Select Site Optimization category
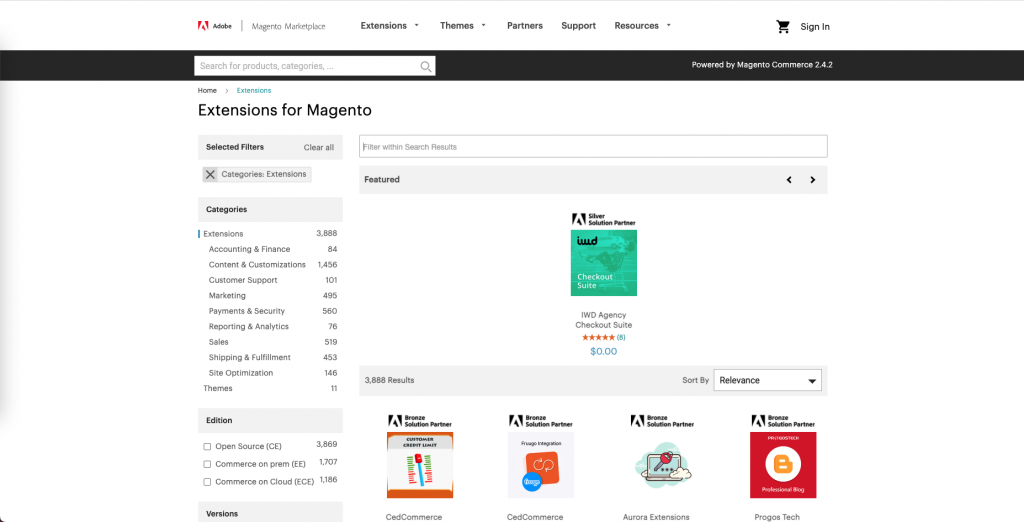 [x=241, y=373]
